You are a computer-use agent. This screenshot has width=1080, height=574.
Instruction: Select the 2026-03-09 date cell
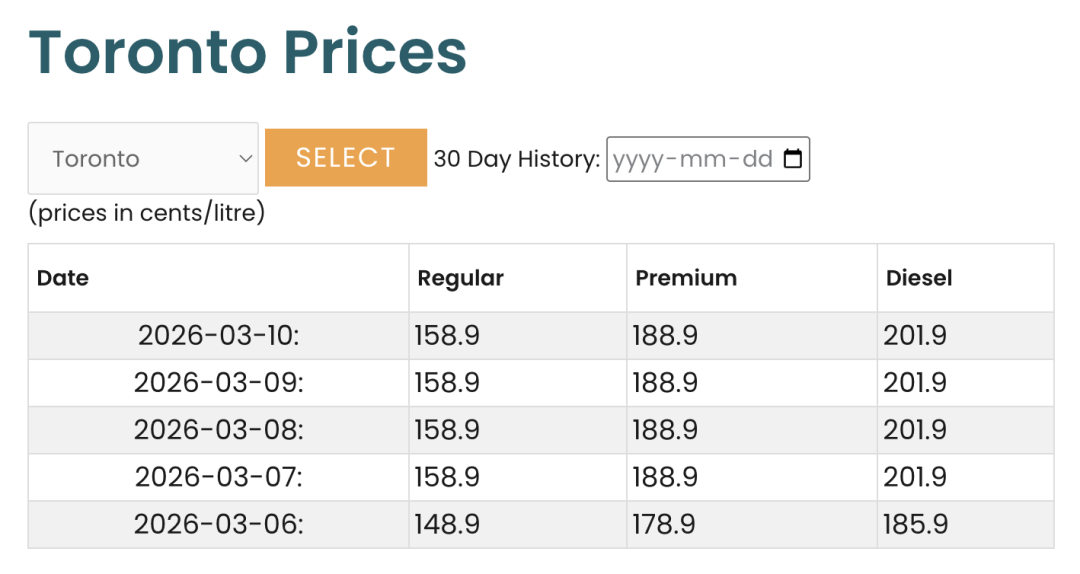tap(219, 383)
